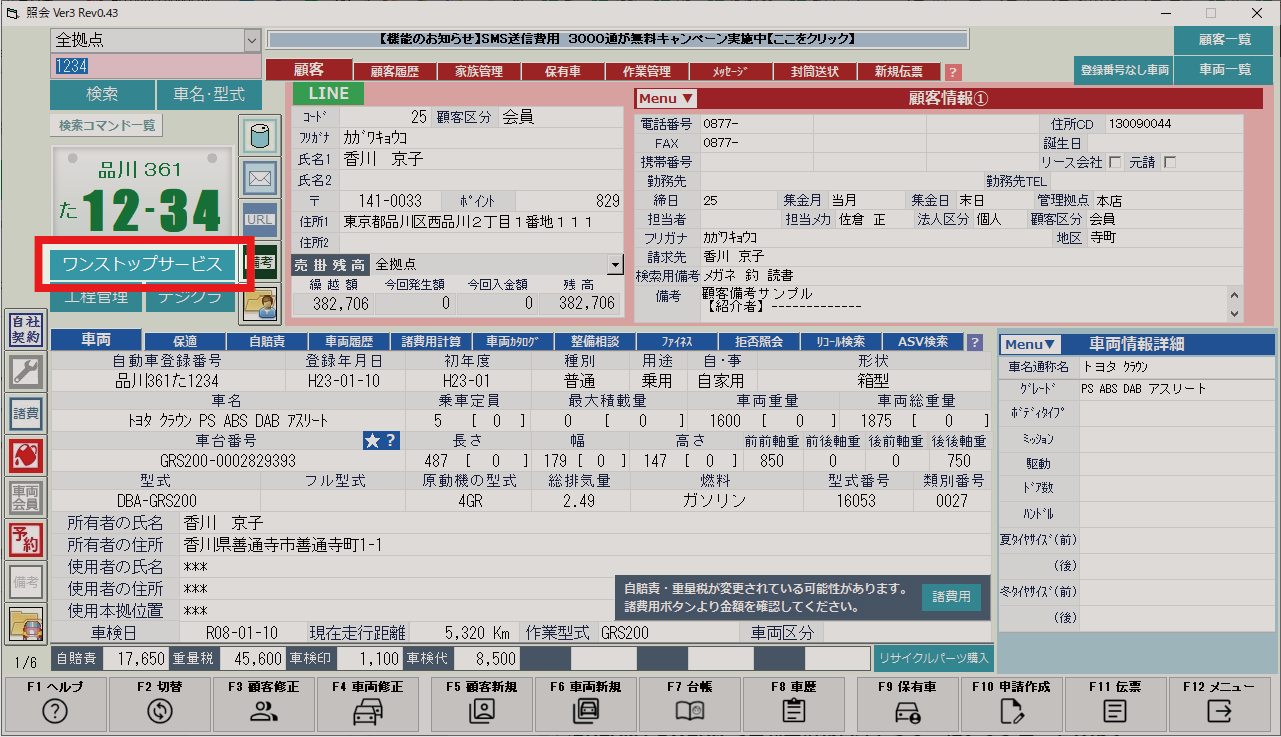Open the 保有車 tab
Screen dimensions: 1281x737
(x=564, y=72)
